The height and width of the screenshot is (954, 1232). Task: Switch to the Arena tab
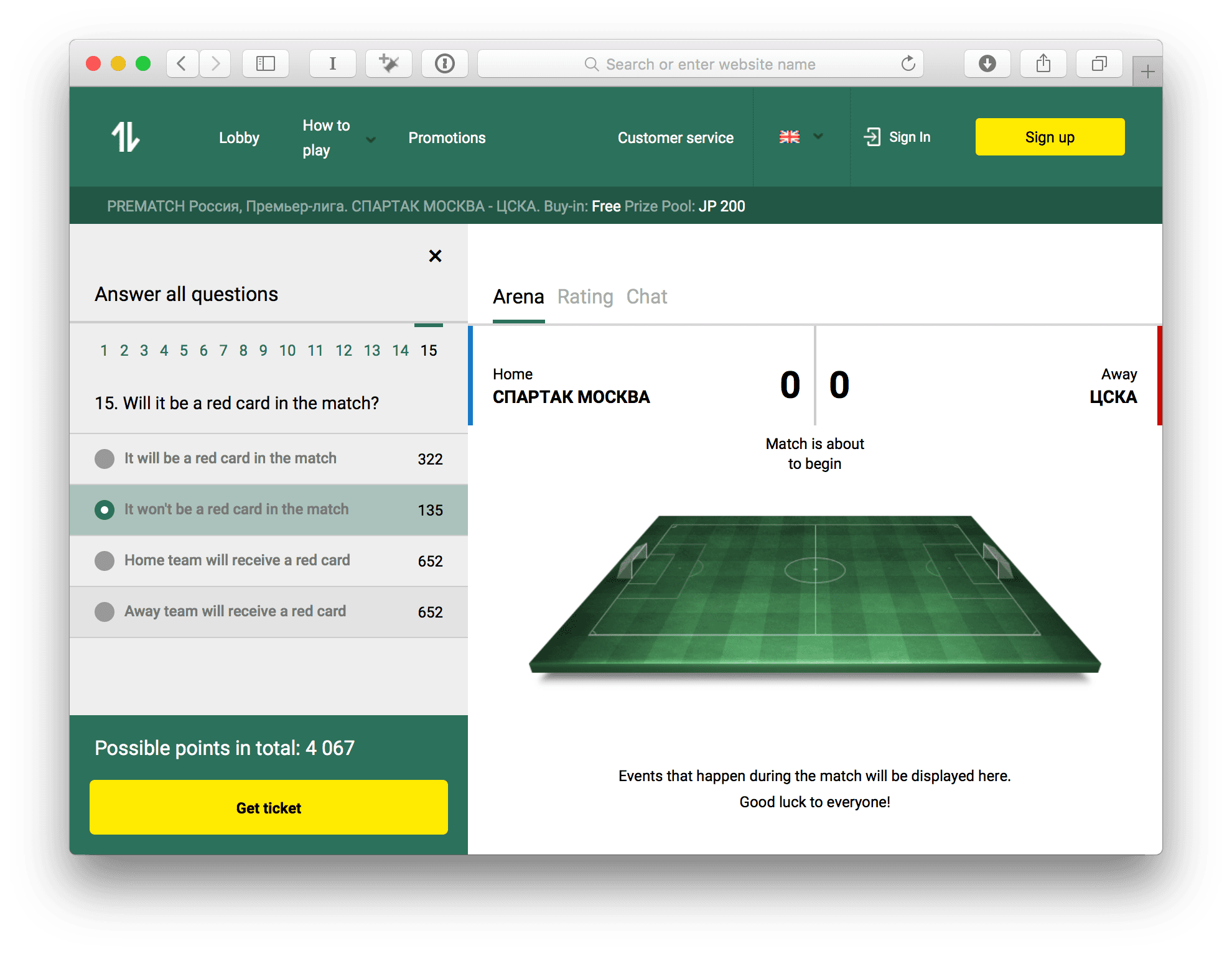coord(518,297)
